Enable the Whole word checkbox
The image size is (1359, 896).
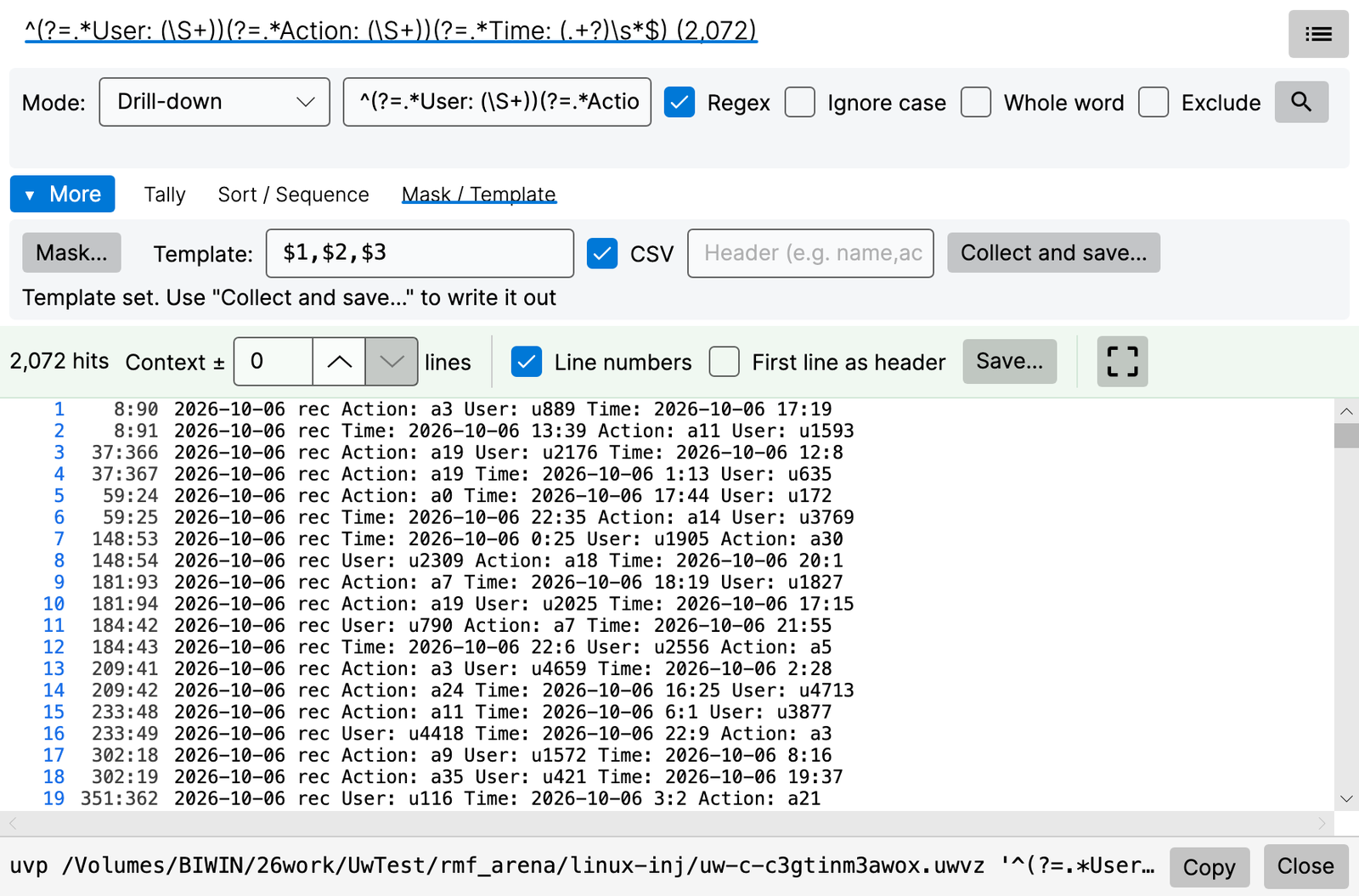pyautogui.click(x=976, y=102)
